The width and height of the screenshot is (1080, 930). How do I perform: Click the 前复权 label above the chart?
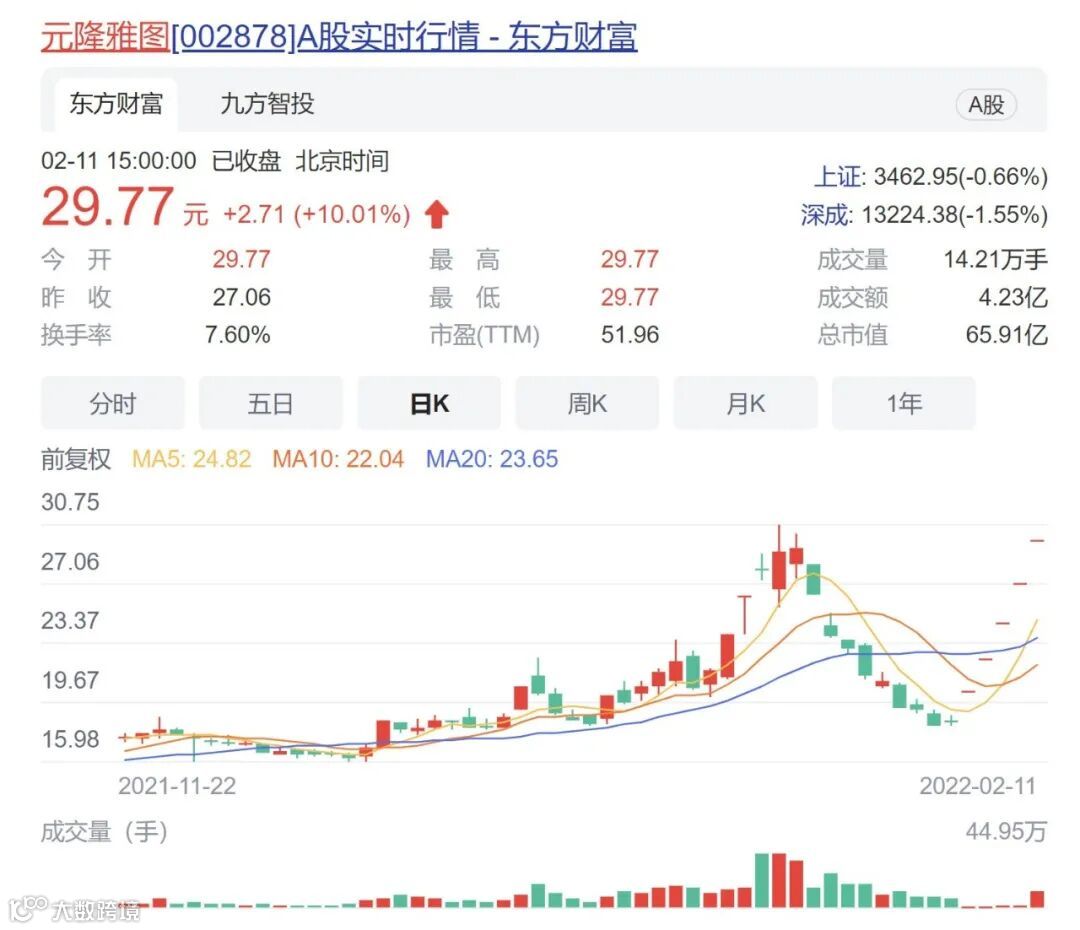tap(76, 459)
